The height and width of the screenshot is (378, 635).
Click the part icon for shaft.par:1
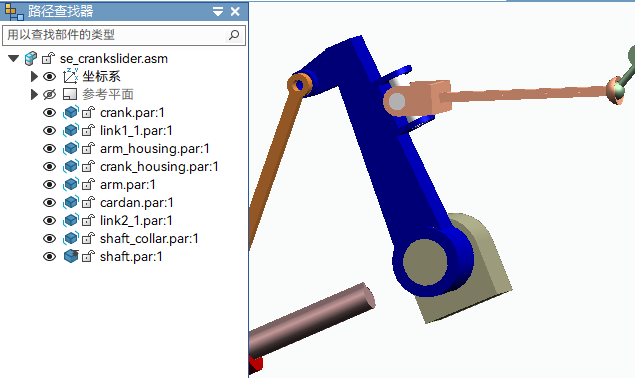(x=70, y=256)
